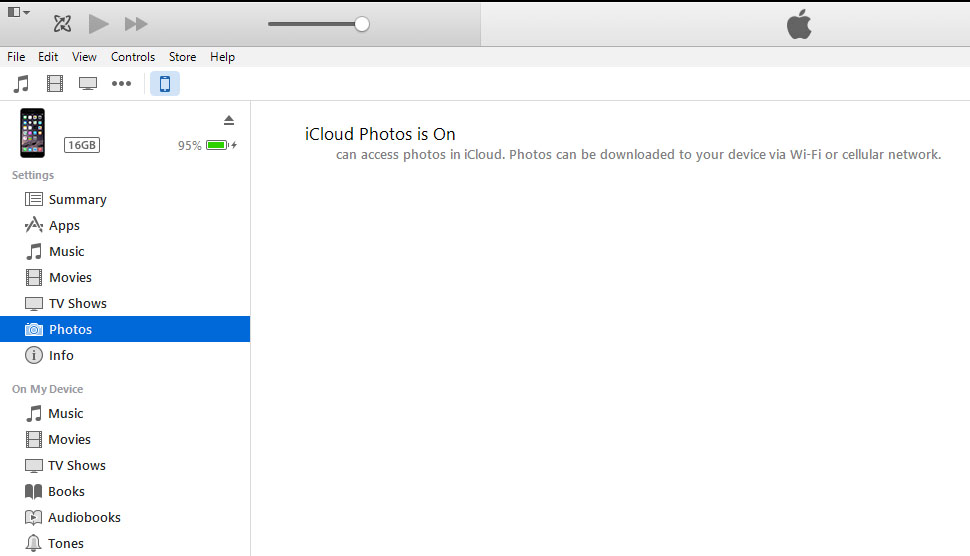Go to Apps in device Settings
970x556 pixels.
(x=64, y=225)
